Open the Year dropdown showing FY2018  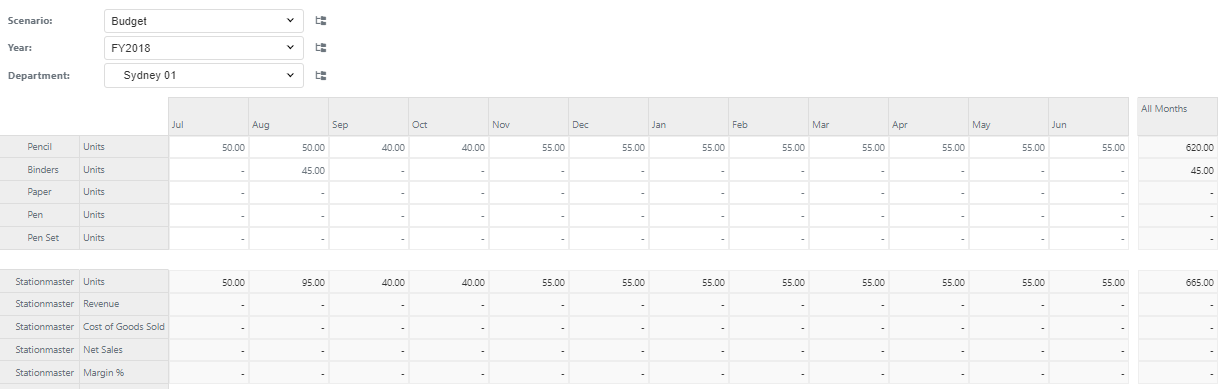(203, 47)
